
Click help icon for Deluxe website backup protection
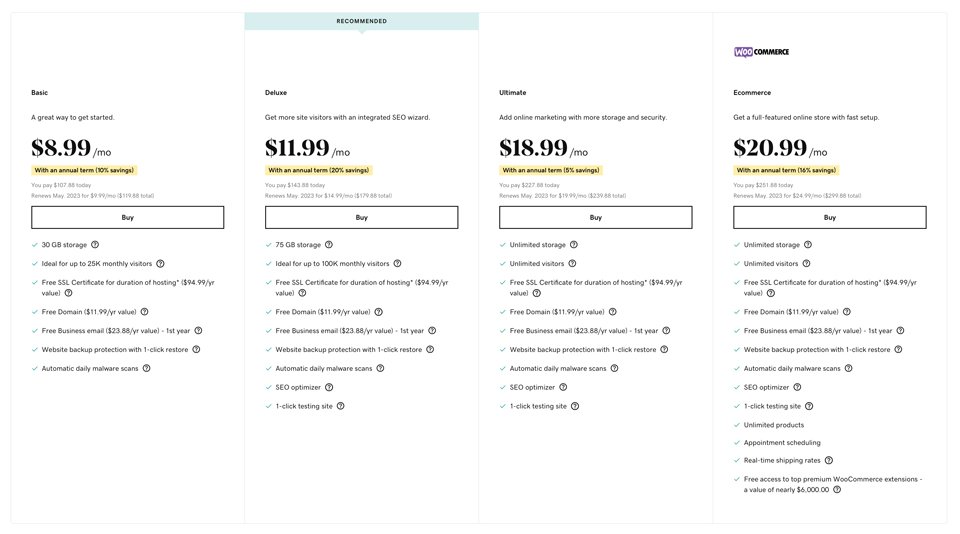[430, 349]
